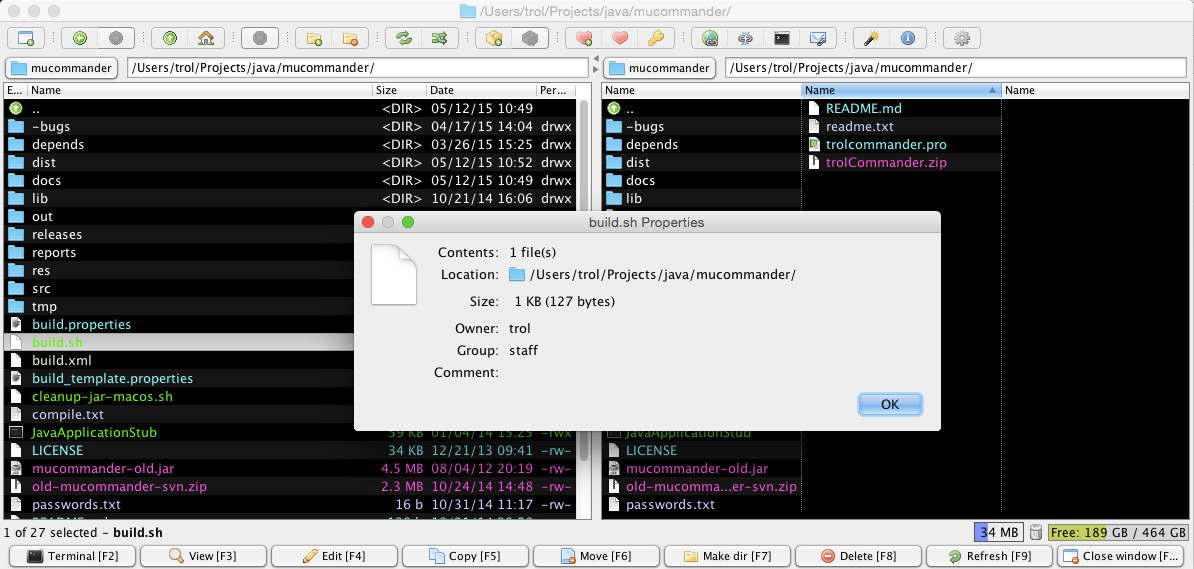Go to the home folder icon
The width and height of the screenshot is (1194, 569).
click(x=206, y=37)
